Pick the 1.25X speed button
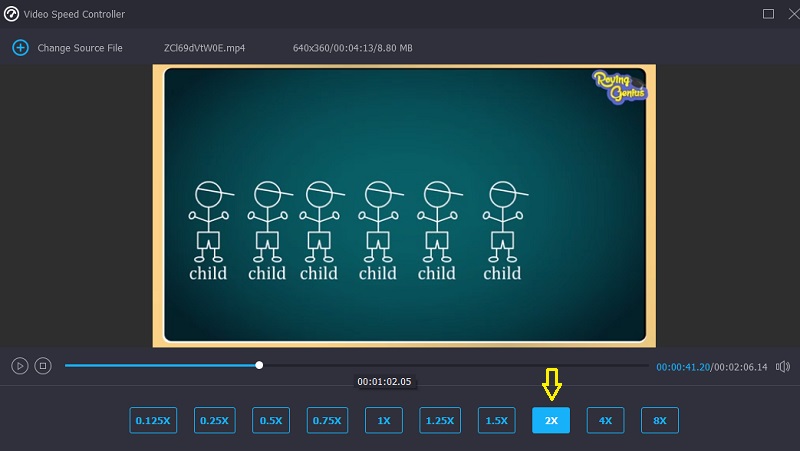Screen dimensions: 800x451 tap(440, 421)
